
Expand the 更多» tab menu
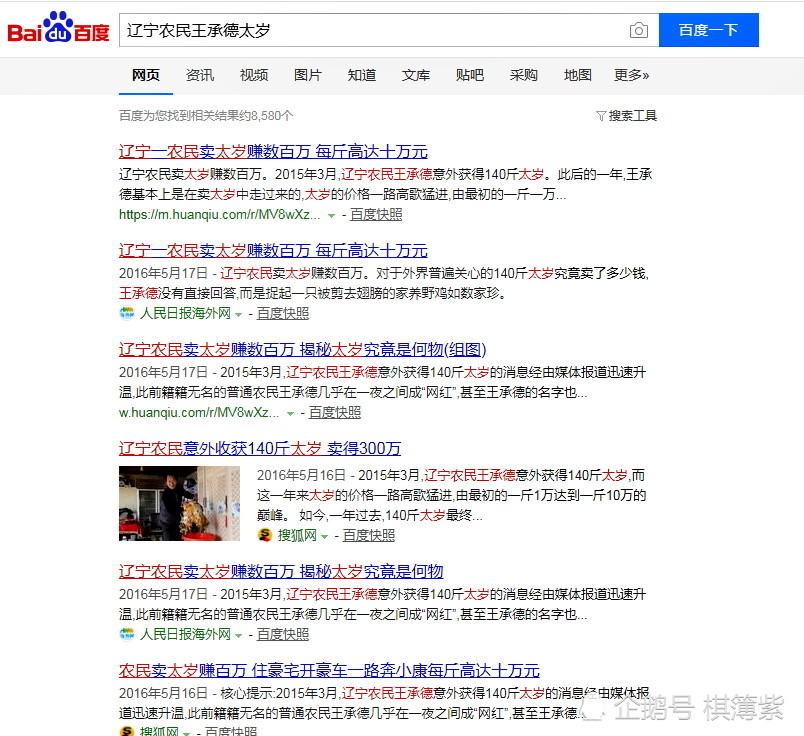(x=632, y=75)
